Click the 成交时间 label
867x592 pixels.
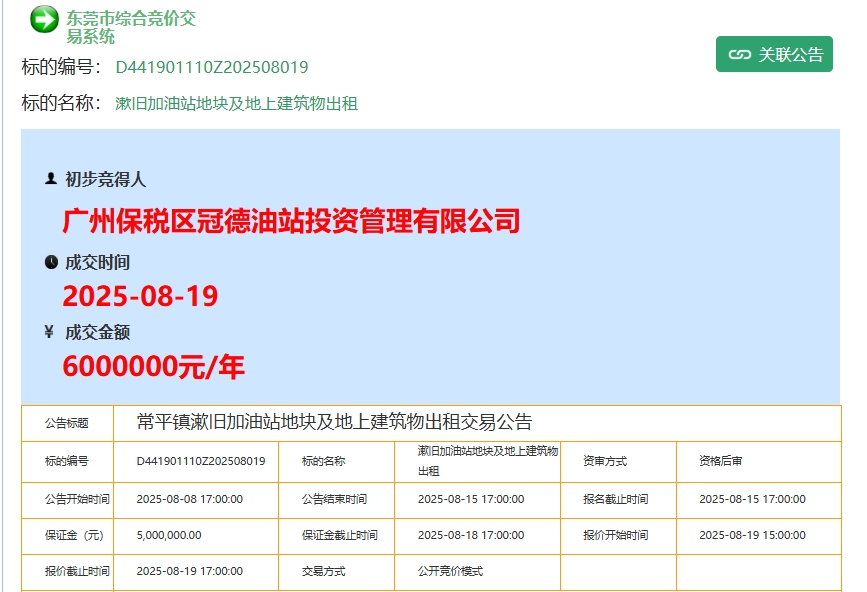click(x=97, y=262)
